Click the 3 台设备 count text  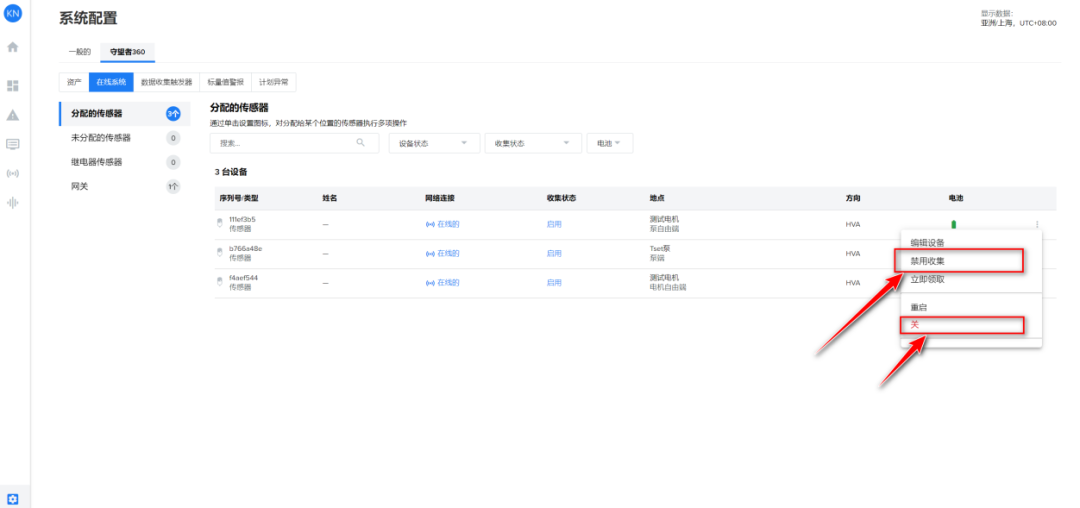(x=231, y=172)
